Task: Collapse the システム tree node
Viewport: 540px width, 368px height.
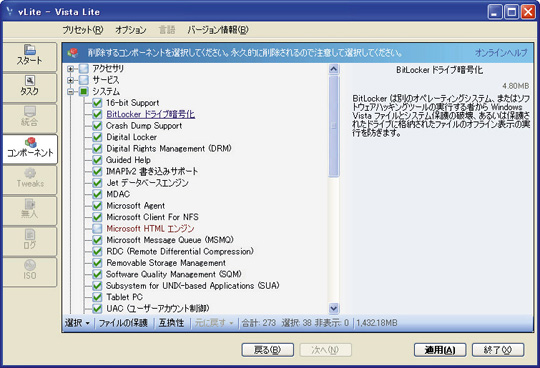Action: [x=71, y=92]
